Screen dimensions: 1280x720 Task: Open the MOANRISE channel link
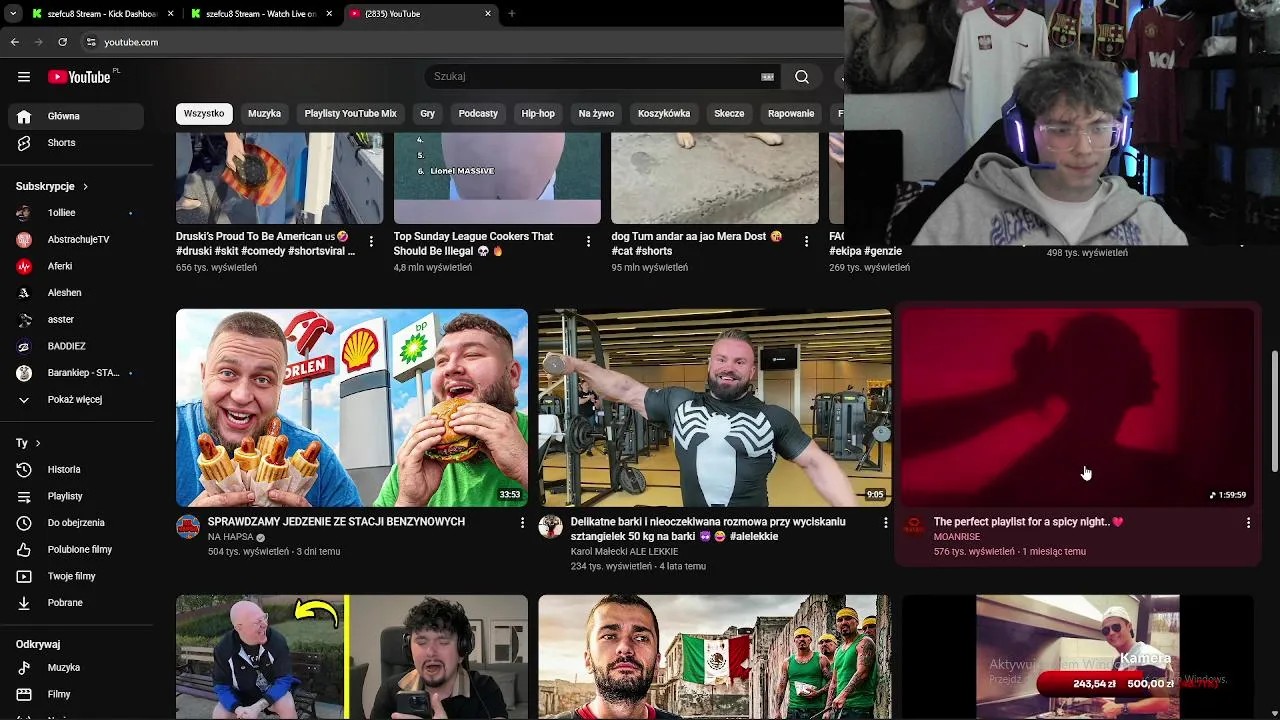[x=956, y=537]
